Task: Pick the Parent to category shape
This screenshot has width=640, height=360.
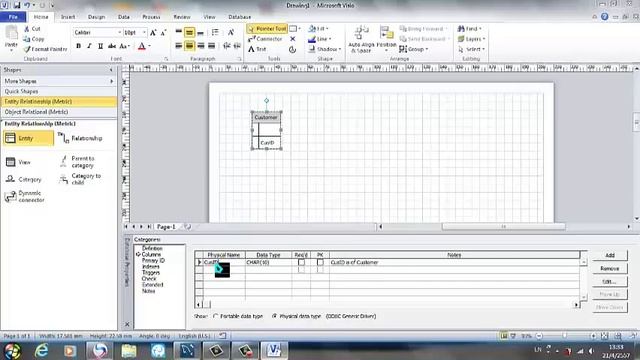Action: tap(77, 162)
